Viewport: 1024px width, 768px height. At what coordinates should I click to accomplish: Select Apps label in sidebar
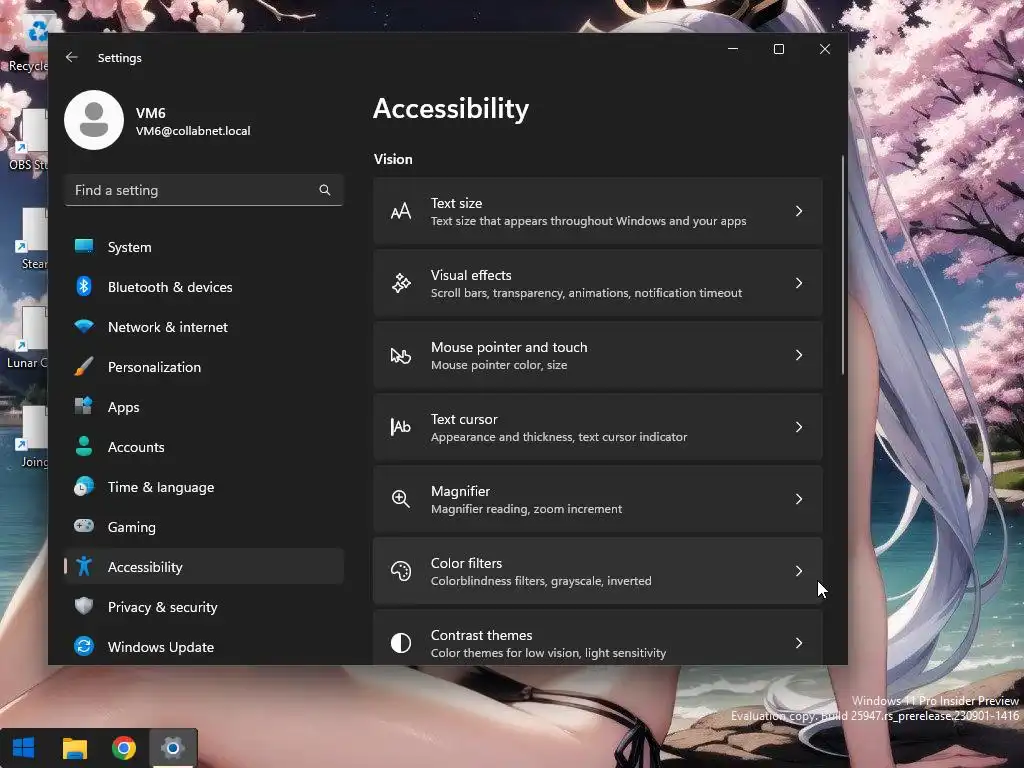pos(123,407)
